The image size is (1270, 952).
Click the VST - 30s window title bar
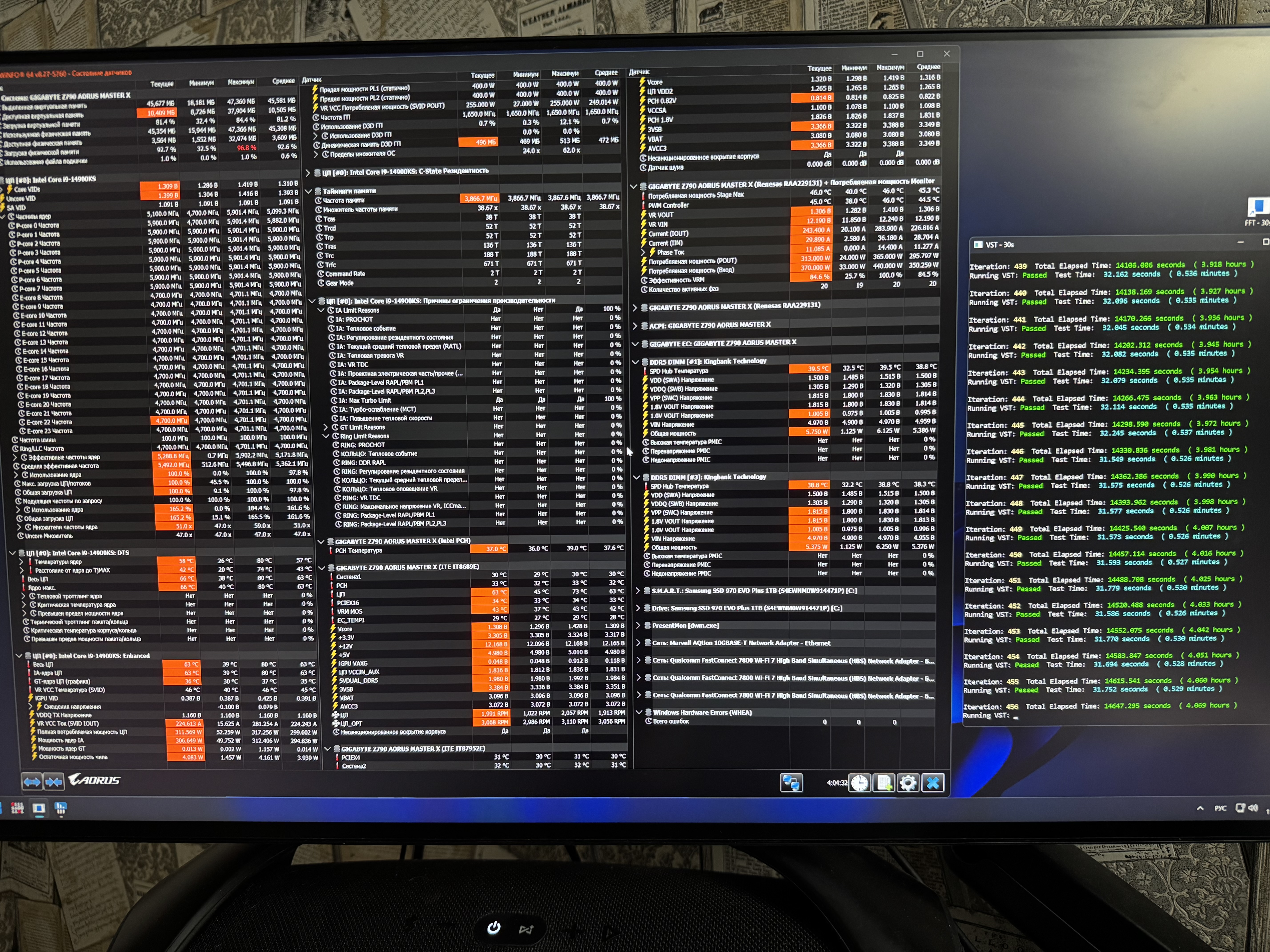(1091, 244)
